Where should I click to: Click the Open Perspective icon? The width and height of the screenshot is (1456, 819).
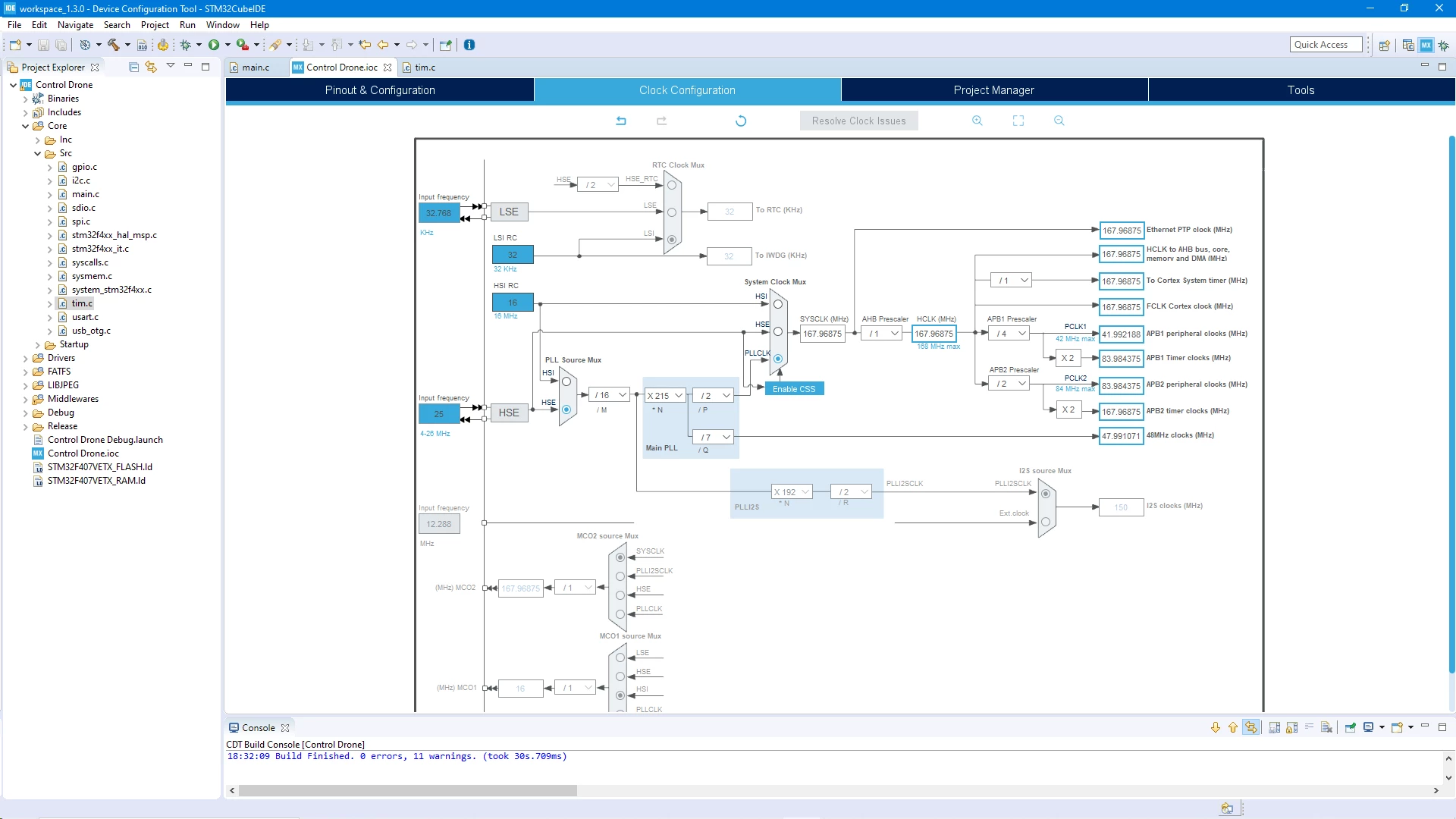[1384, 45]
